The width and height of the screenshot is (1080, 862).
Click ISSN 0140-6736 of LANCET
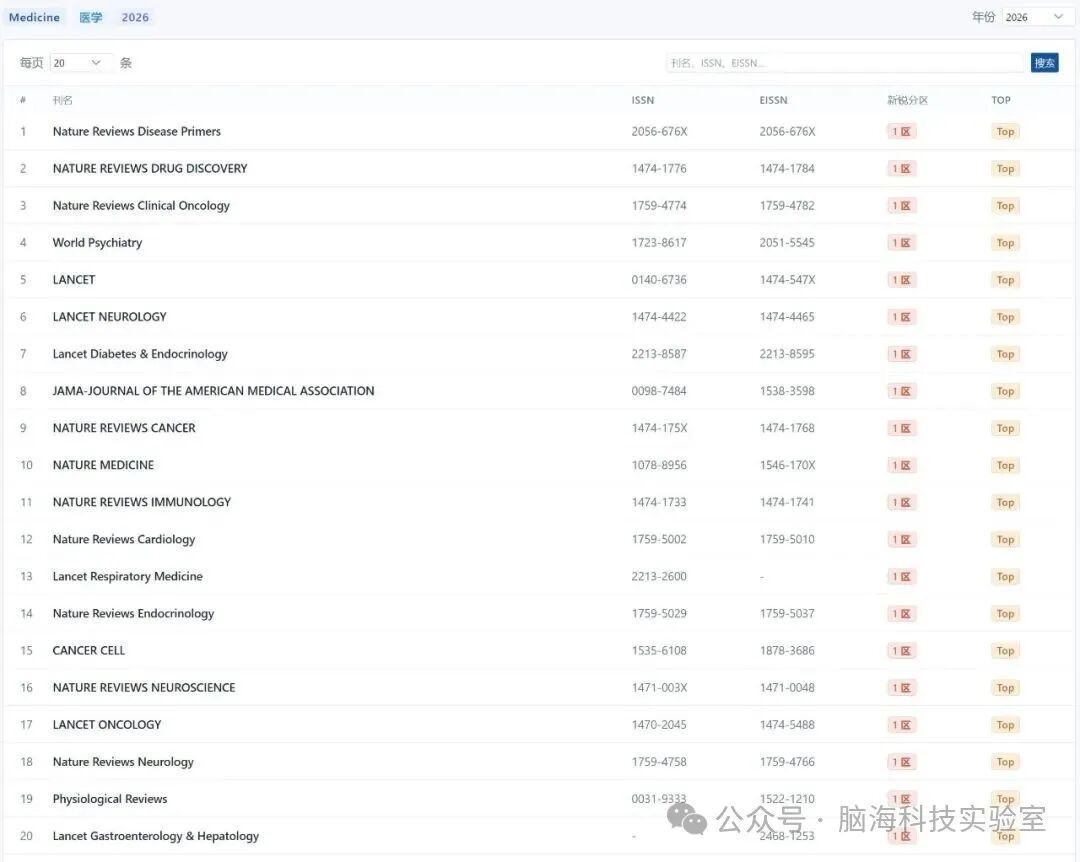click(659, 280)
